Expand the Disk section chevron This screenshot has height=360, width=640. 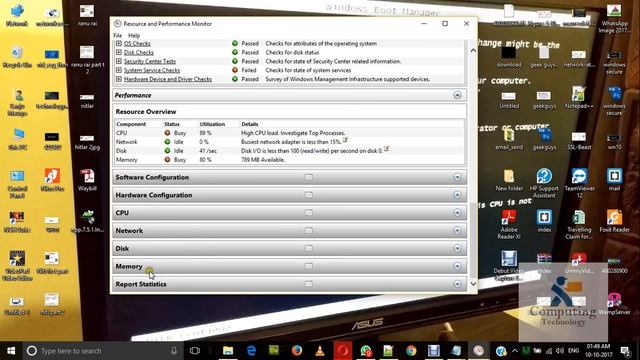(x=457, y=248)
